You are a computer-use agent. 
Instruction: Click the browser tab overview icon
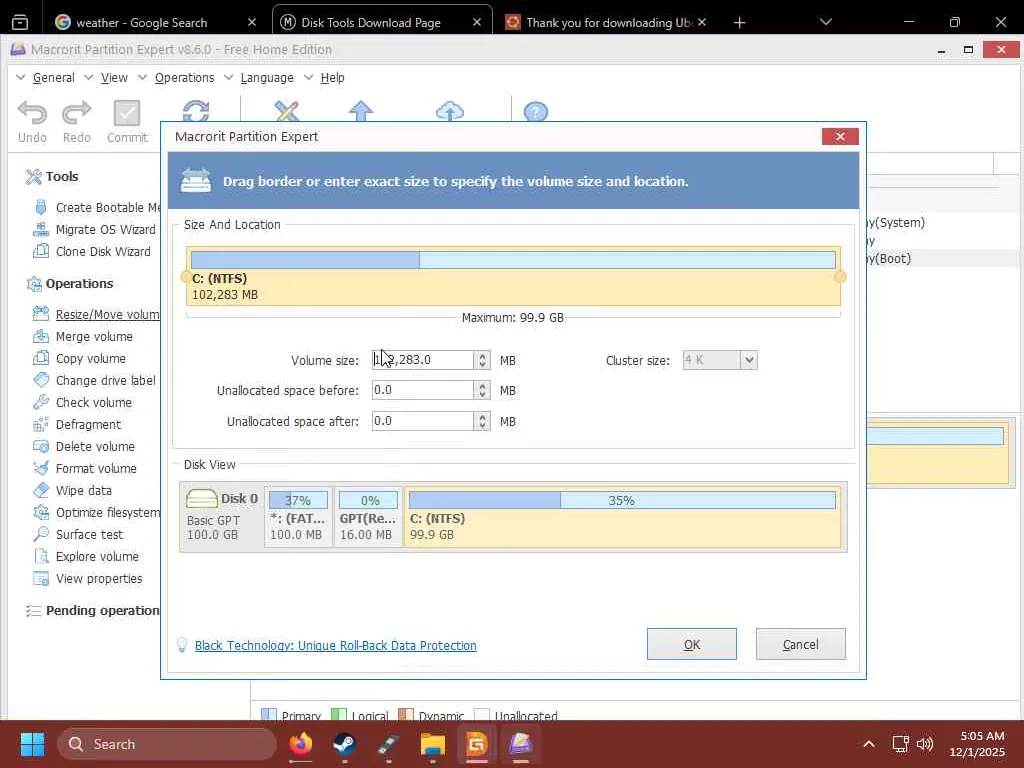(x=20, y=22)
